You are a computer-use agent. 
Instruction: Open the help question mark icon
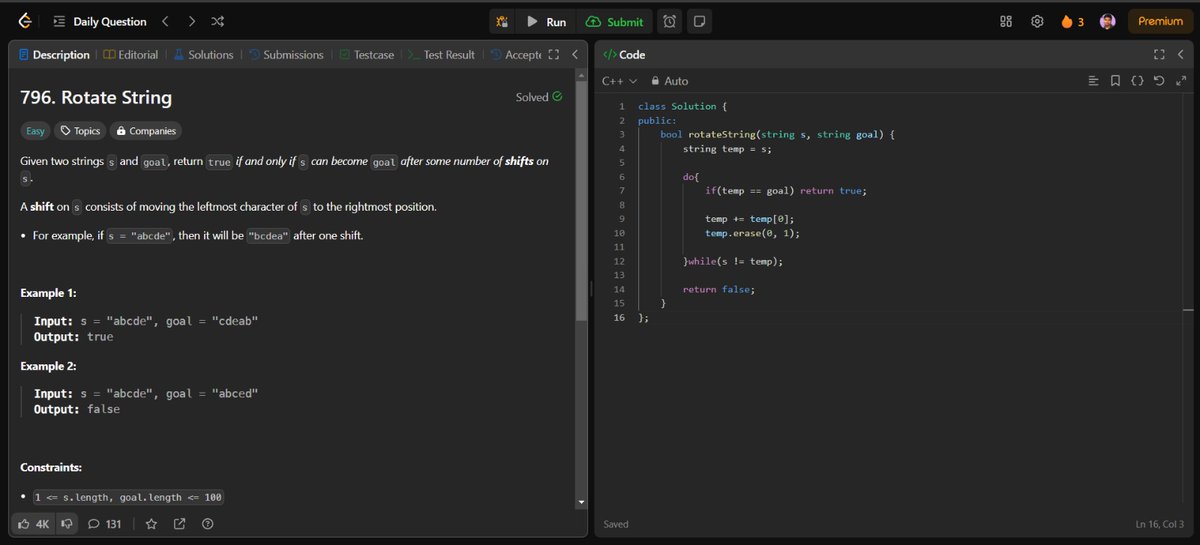[x=208, y=523]
